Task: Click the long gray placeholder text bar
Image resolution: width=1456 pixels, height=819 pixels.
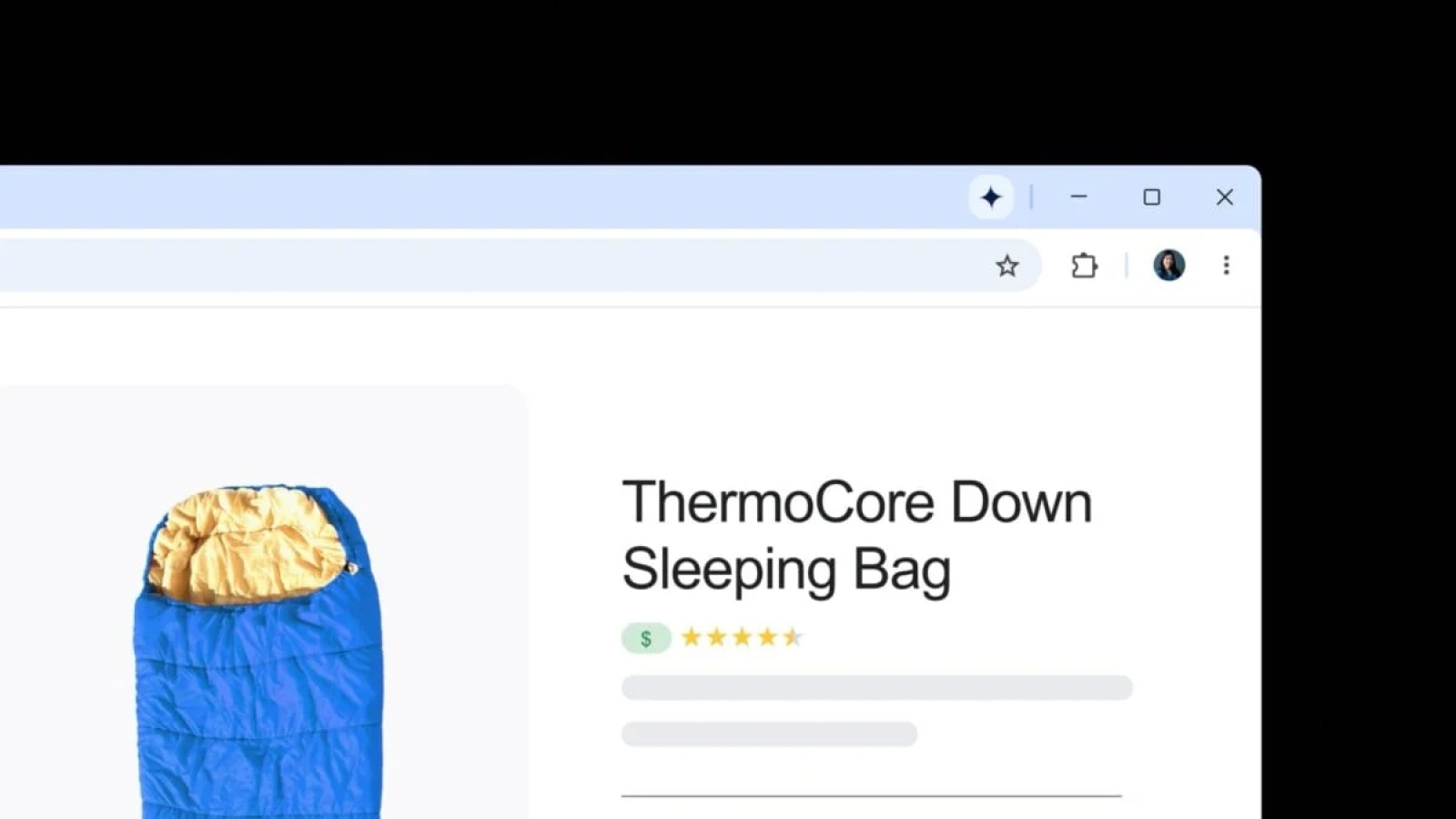Action: pyautogui.click(x=876, y=687)
